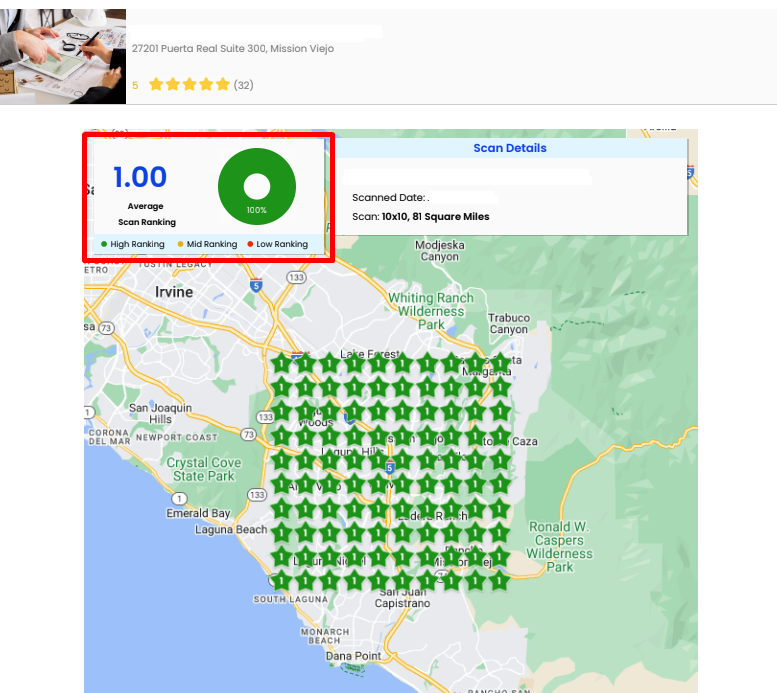
Task: Click Crystal Cove State Park label
Action: [204, 469]
